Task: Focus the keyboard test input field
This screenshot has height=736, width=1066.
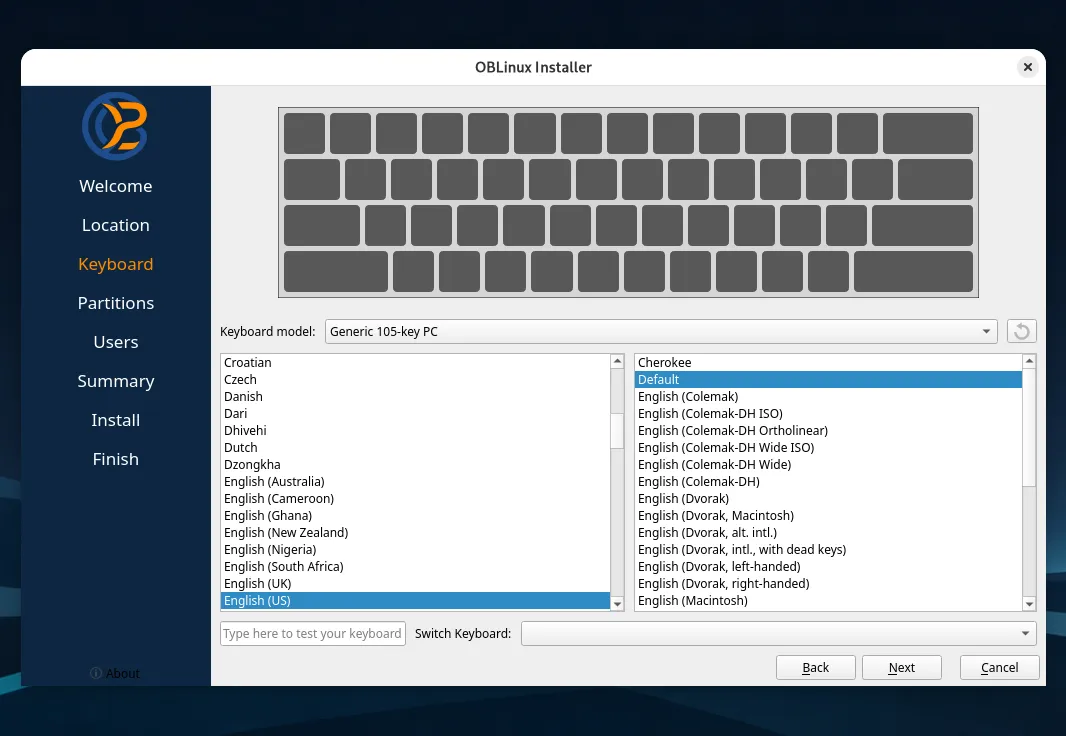Action: [313, 633]
